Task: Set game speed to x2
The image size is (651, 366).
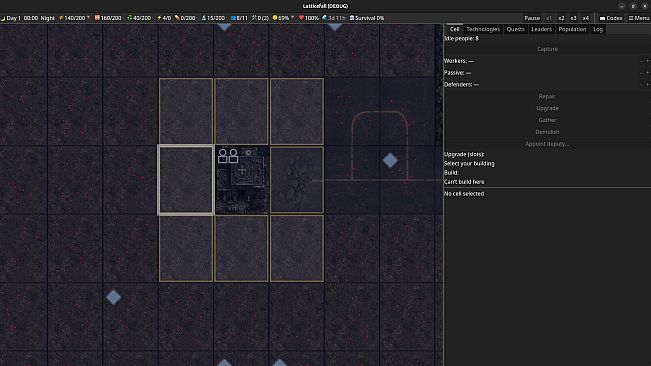Action: (561, 18)
